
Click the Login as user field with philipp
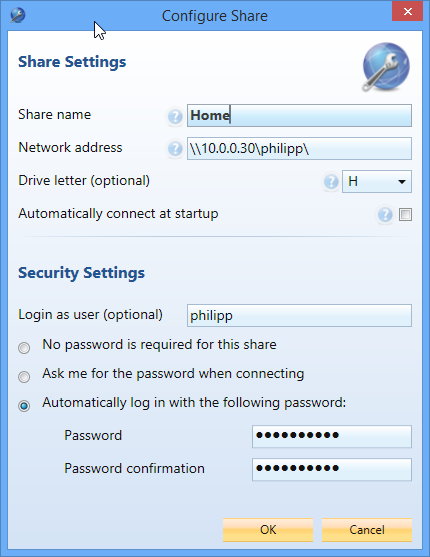299,315
